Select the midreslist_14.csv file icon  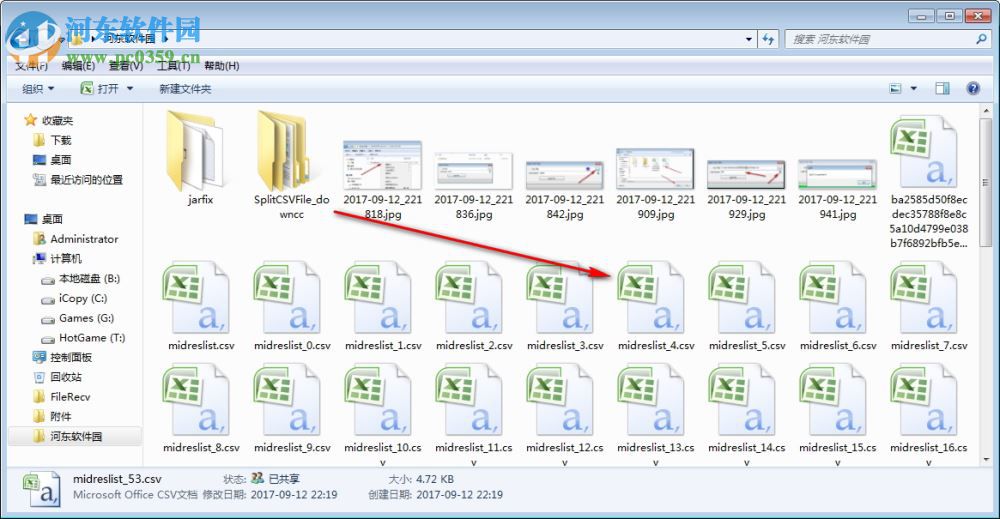(x=742, y=400)
